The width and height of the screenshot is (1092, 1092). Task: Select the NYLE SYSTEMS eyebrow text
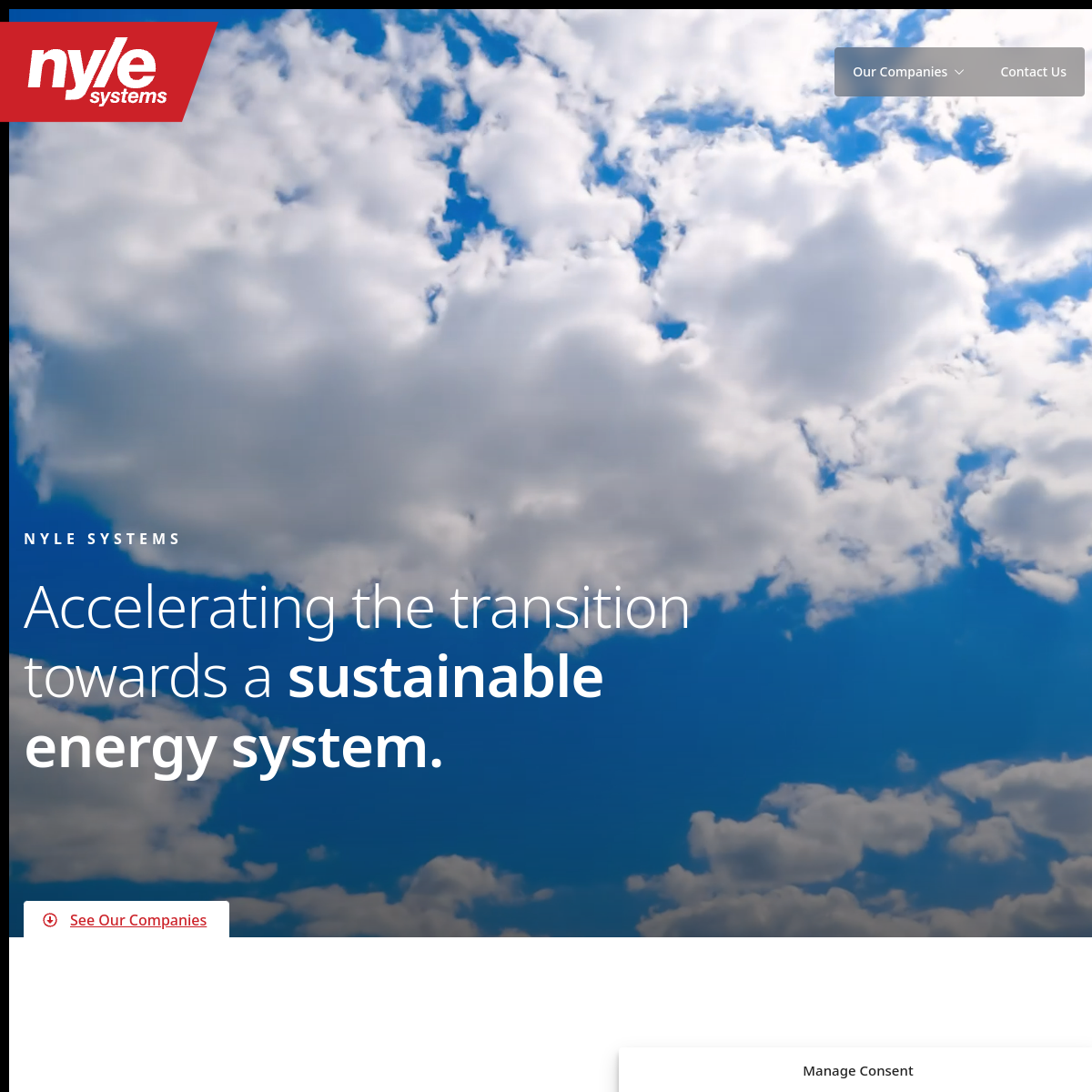point(102,539)
